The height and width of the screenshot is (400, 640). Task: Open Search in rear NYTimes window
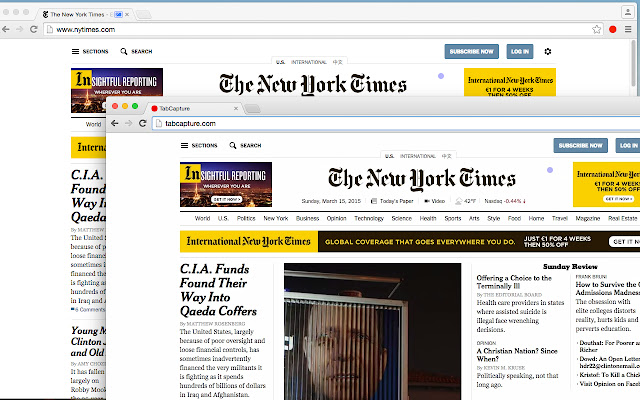pos(136,51)
